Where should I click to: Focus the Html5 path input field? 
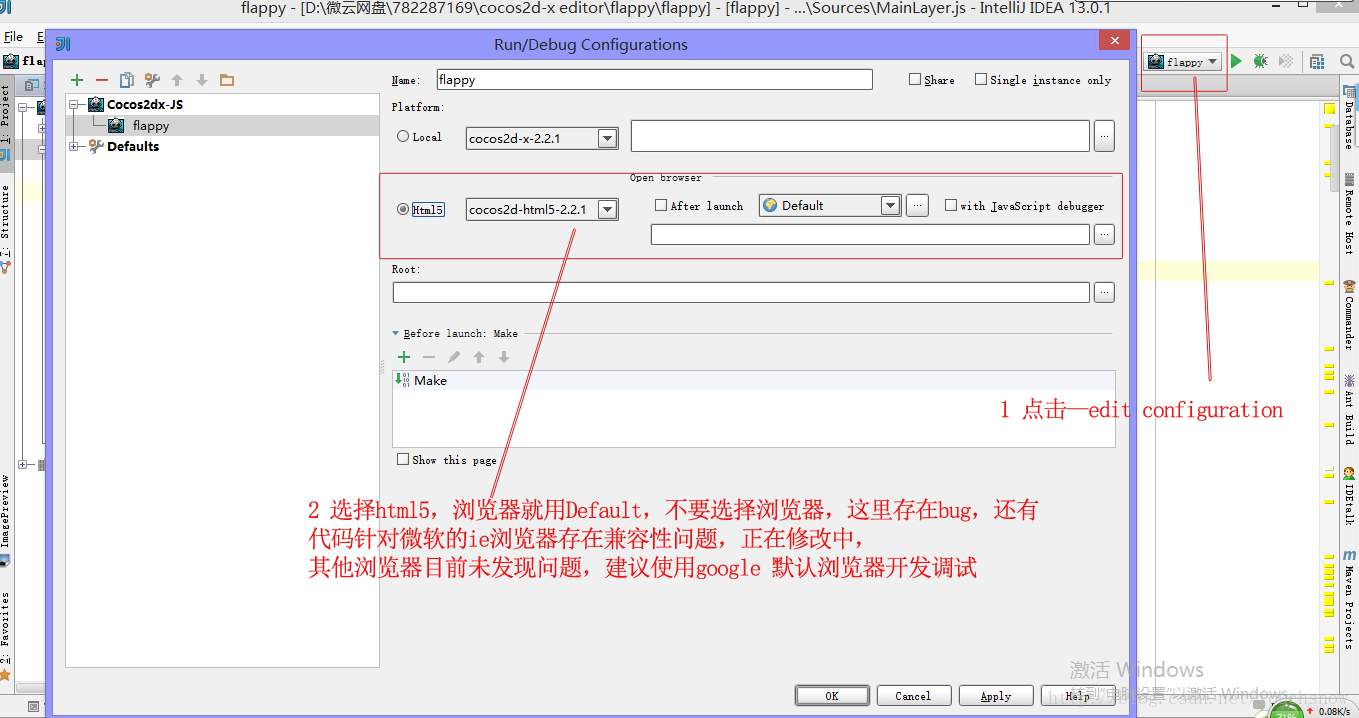click(x=870, y=234)
